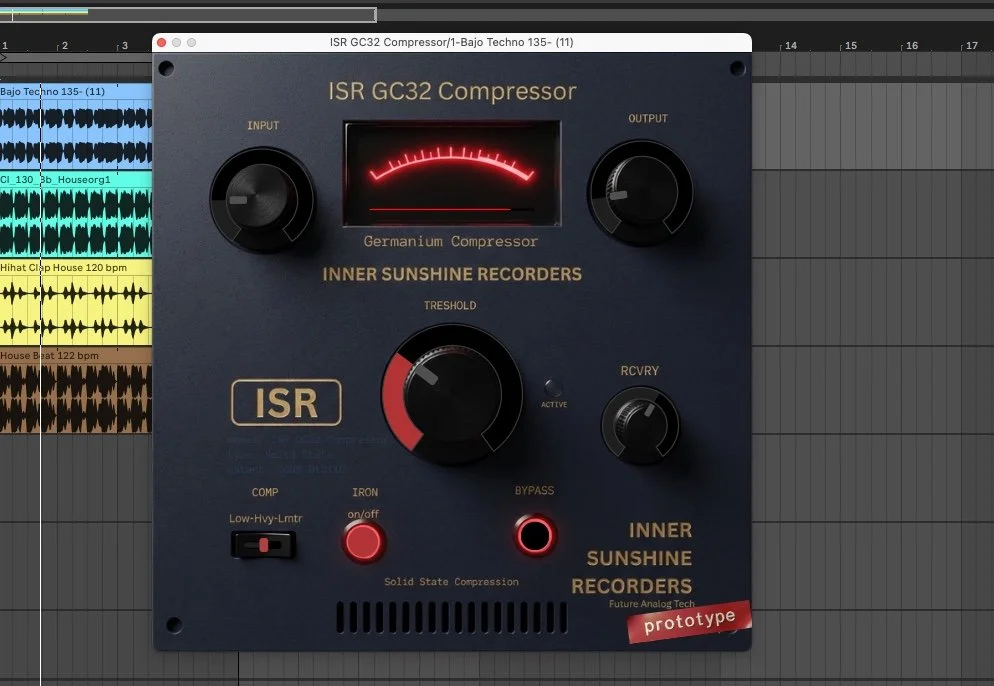Click the Solid State Compression label

click(452, 581)
